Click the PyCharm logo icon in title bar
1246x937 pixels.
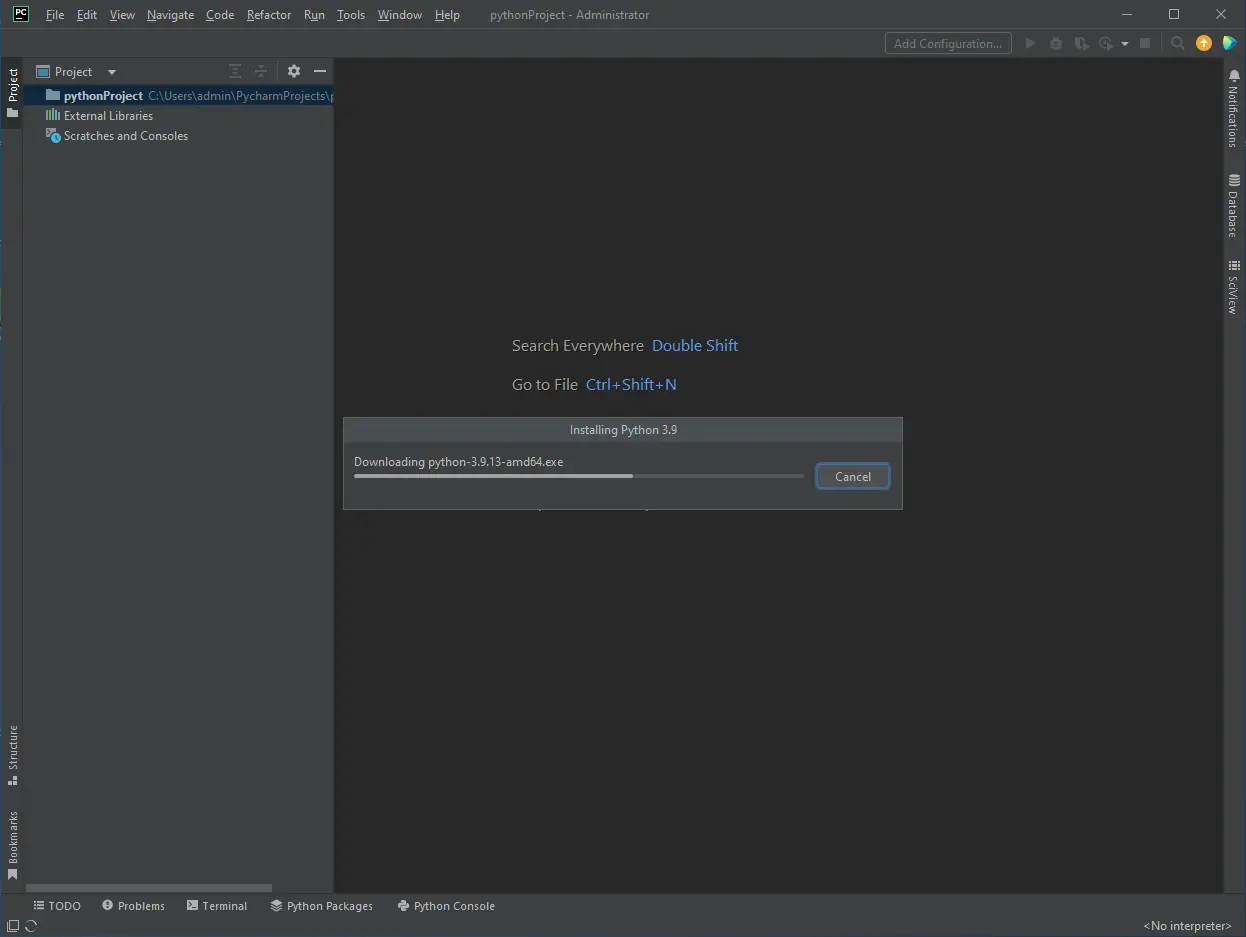[x=20, y=14]
